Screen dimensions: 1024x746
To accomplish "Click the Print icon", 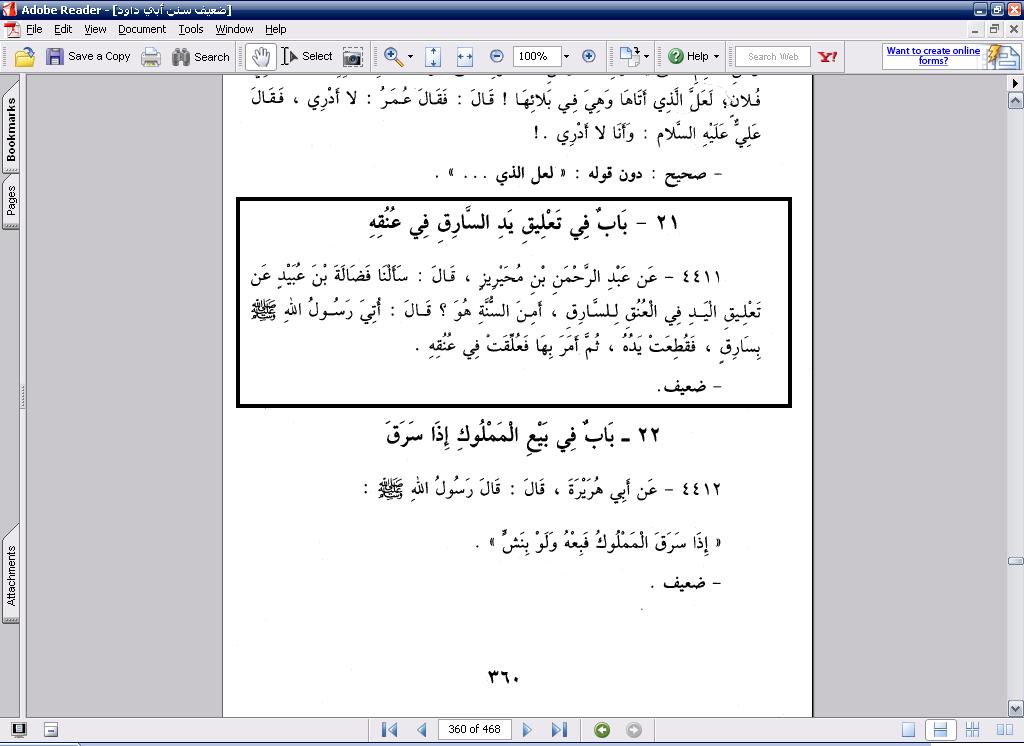I will [x=151, y=57].
